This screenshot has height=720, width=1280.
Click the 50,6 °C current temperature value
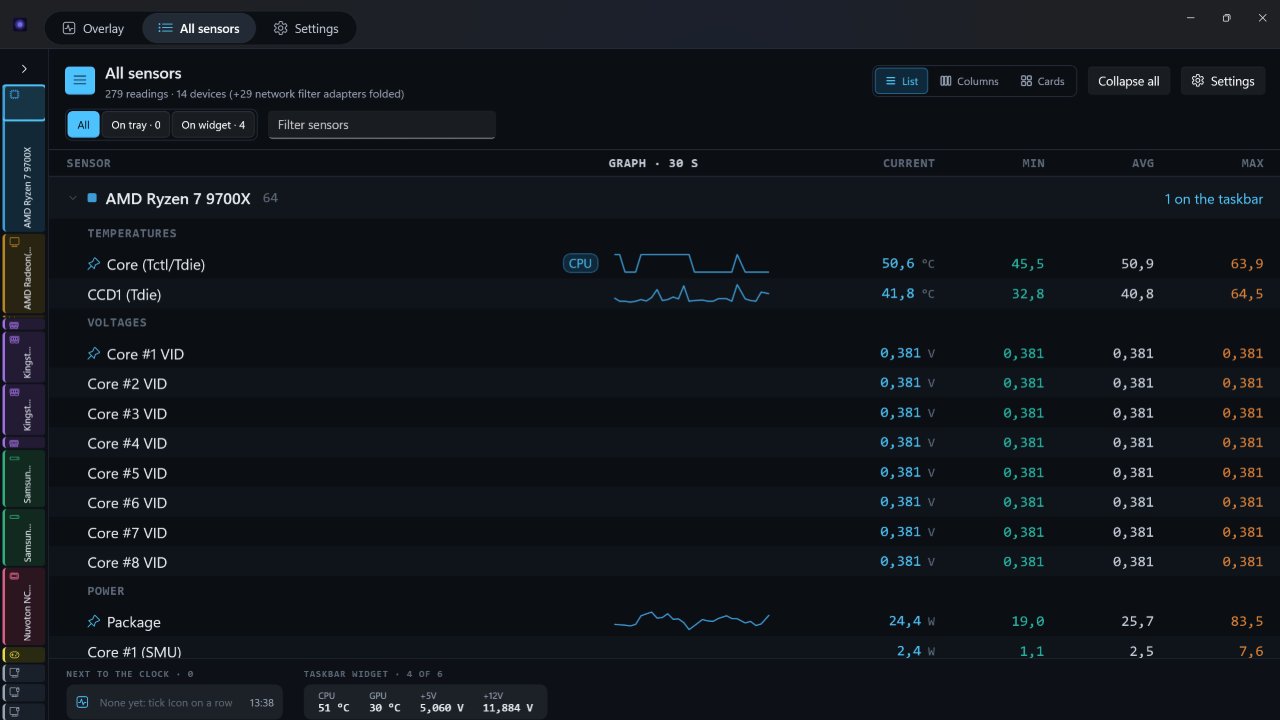point(908,264)
